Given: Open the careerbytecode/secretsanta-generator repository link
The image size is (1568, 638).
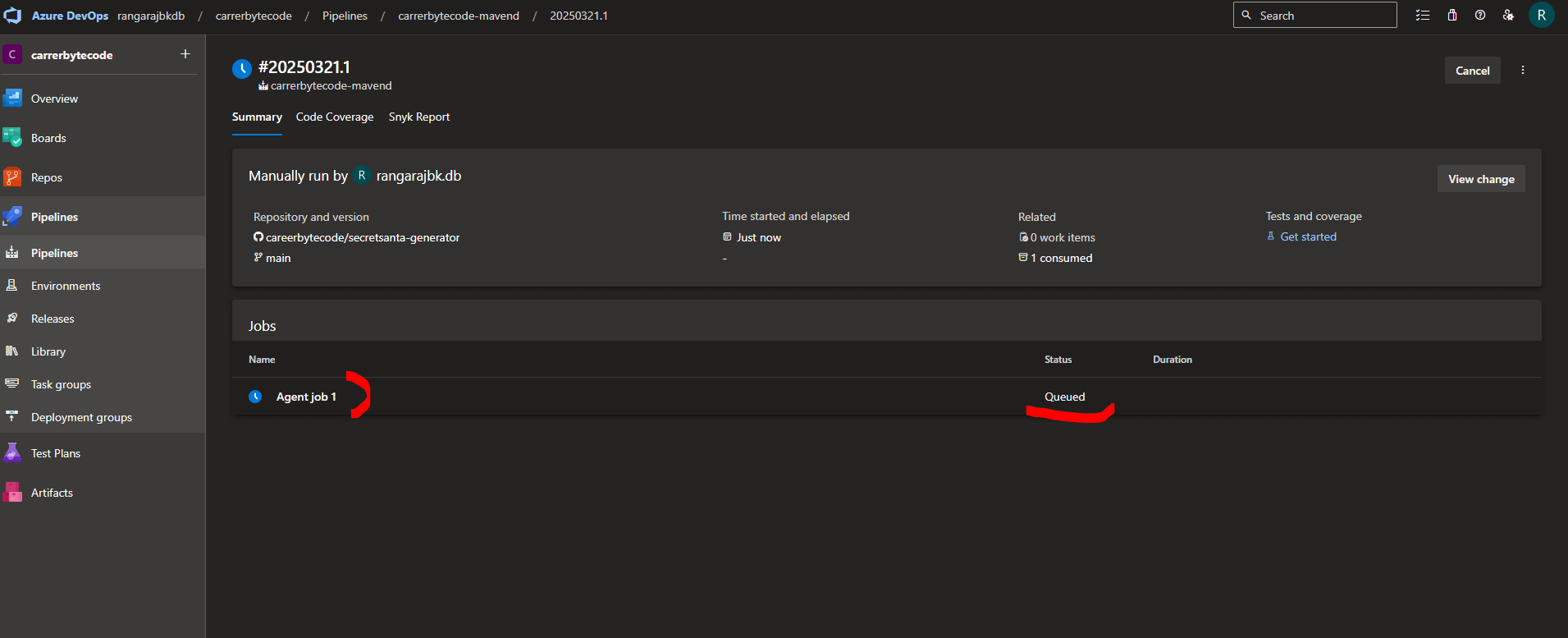Looking at the screenshot, I should [363, 237].
